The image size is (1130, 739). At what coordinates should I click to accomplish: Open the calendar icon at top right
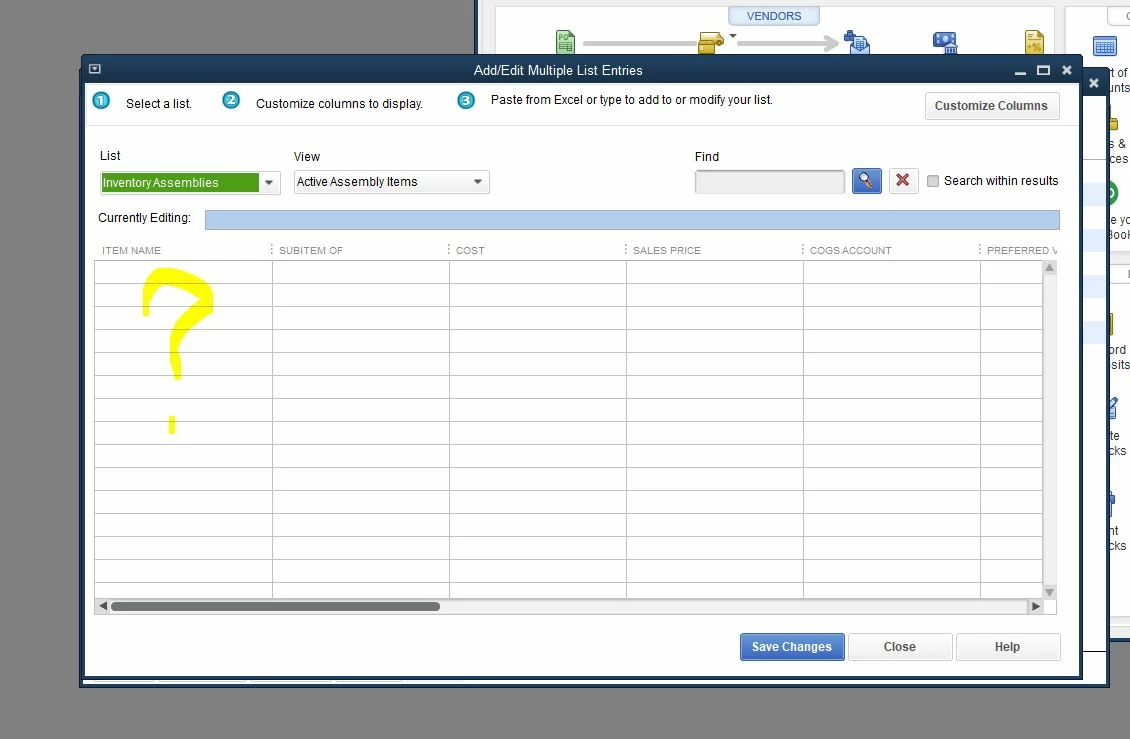pyautogui.click(x=1105, y=46)
